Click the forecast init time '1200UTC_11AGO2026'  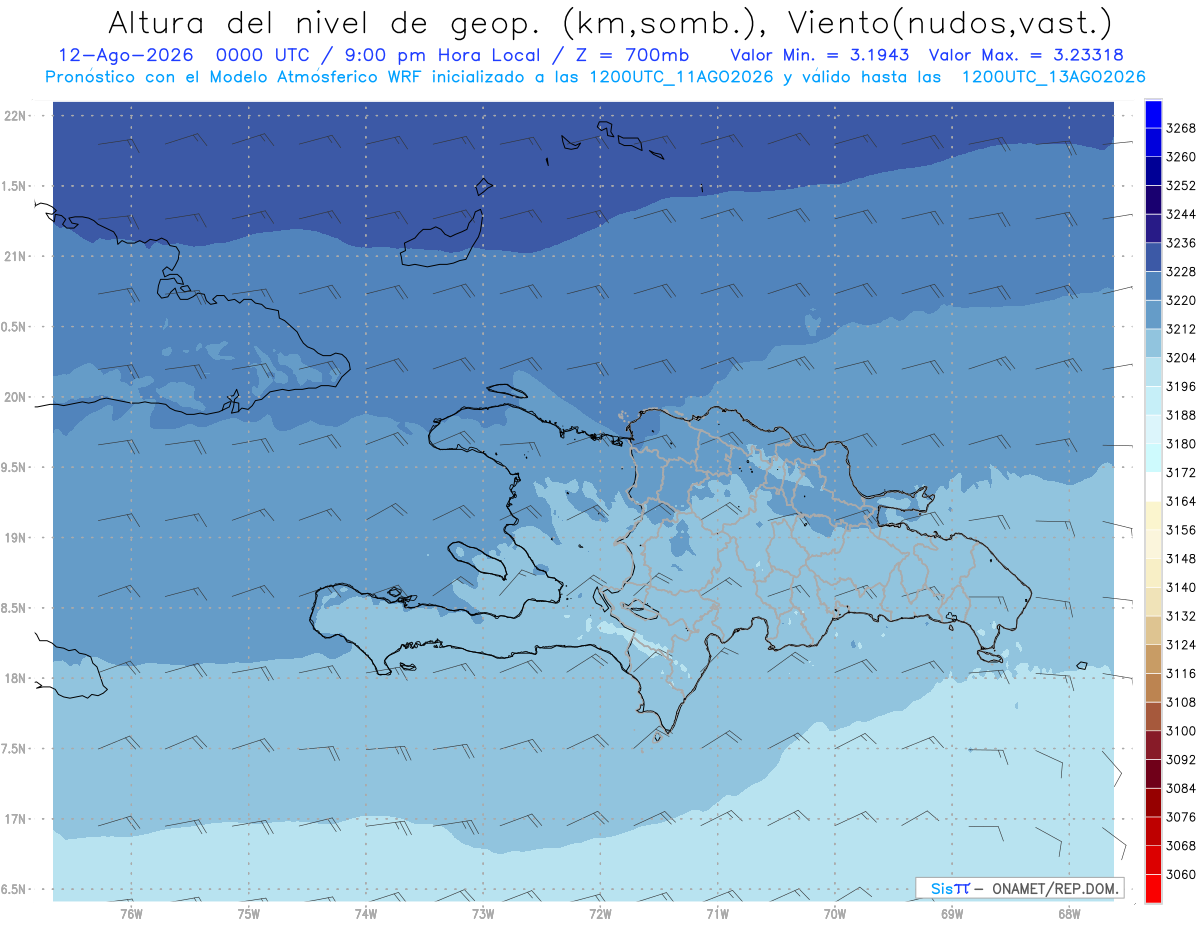[683, 77]
